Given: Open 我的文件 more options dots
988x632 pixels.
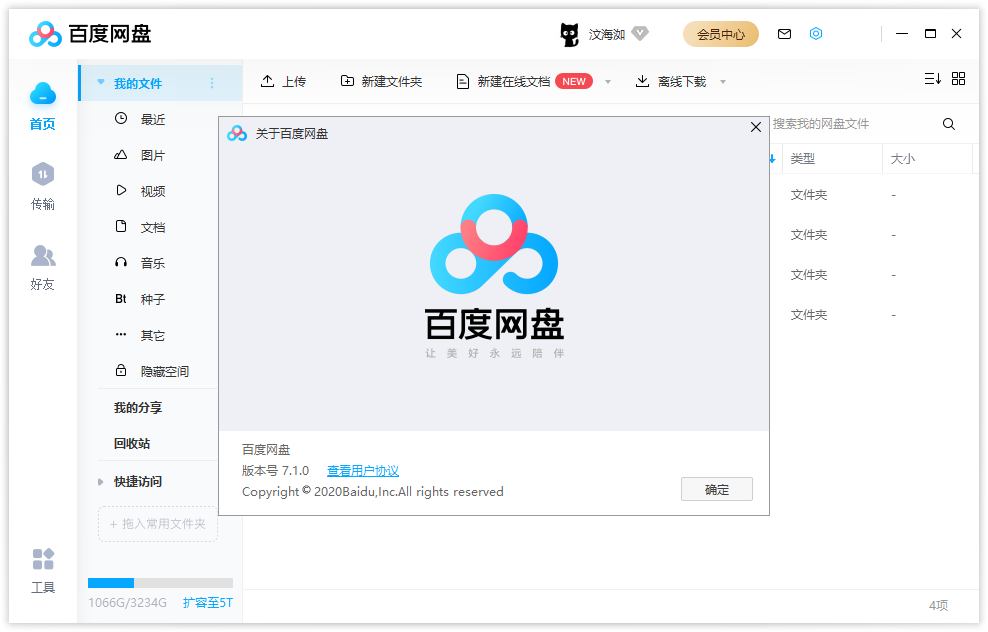Looking at the screenshot, I should [212, 83].
